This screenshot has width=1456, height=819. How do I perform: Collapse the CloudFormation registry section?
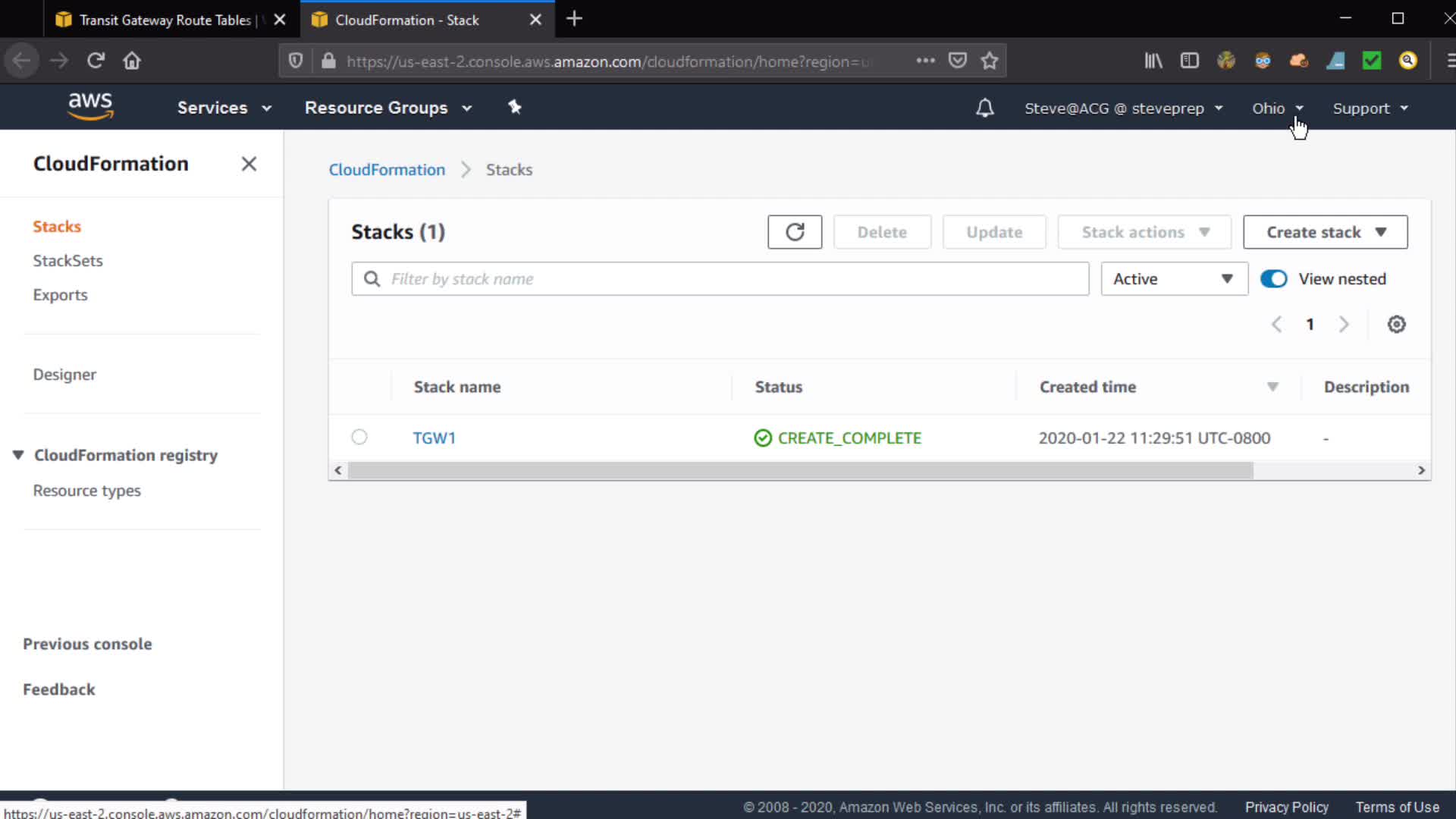18,455
